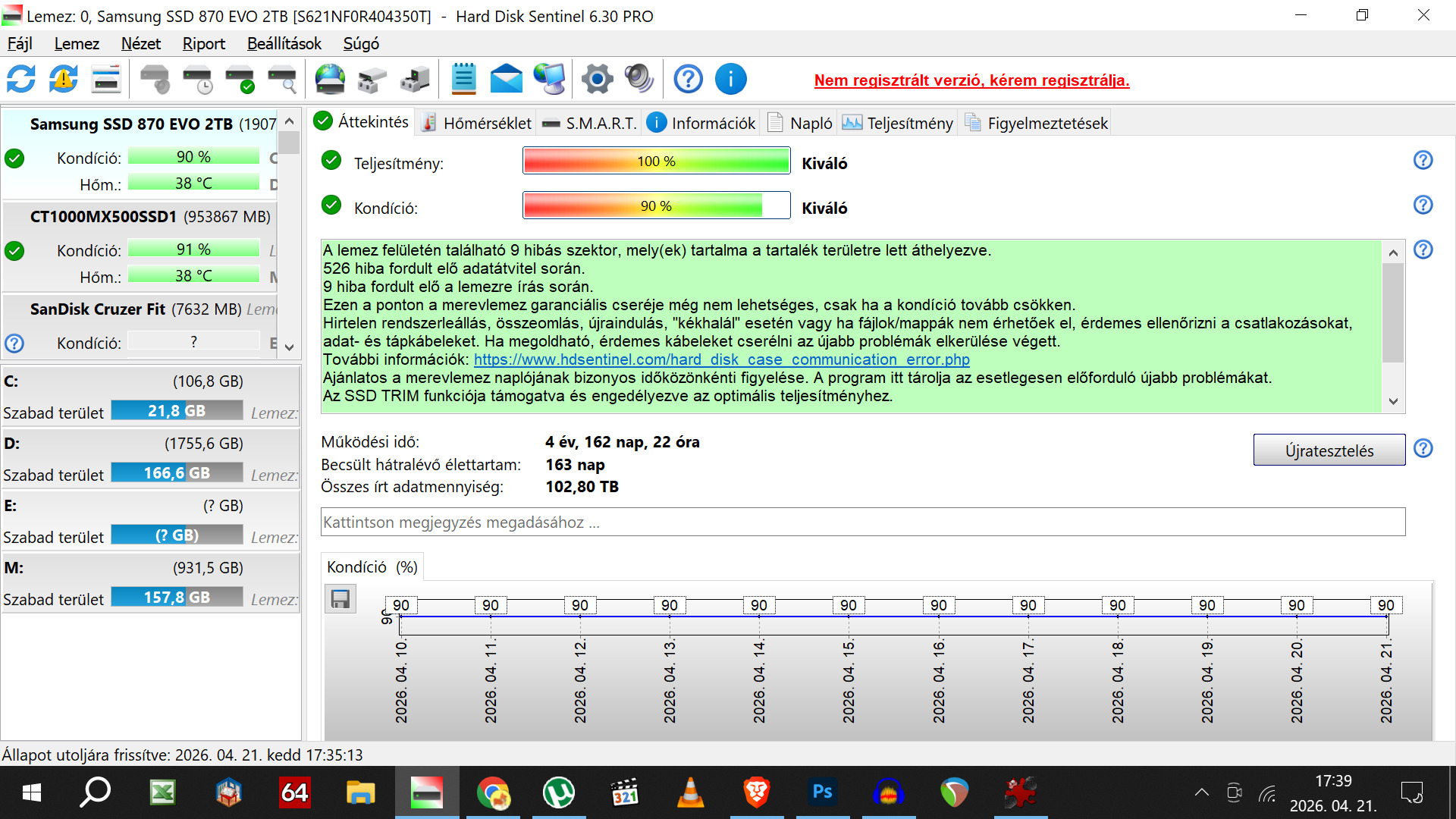Click the refresh with warning sign icon

click(x=64, y=79)
